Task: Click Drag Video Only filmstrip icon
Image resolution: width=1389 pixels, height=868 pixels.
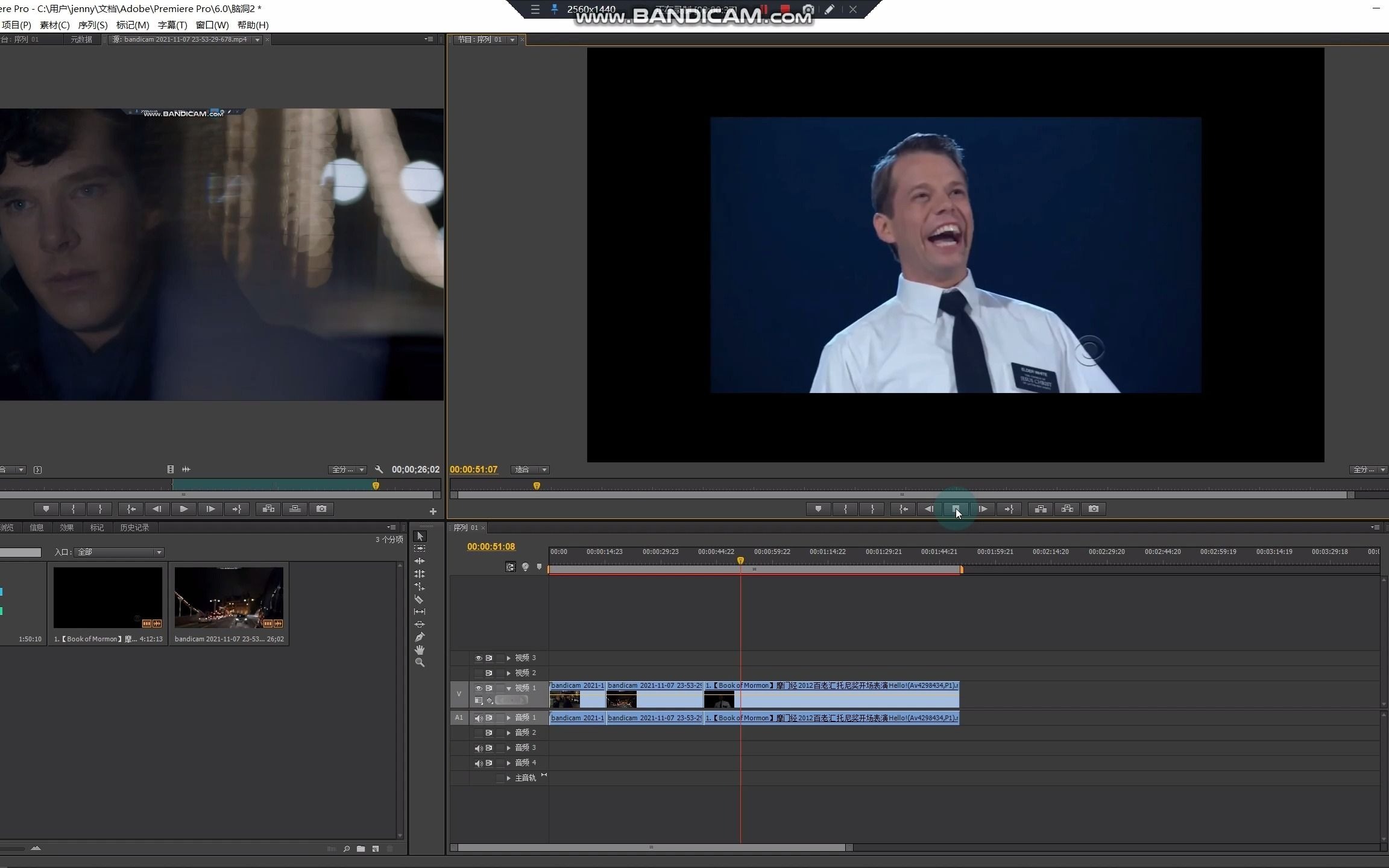Action: (x=171, y=469)
